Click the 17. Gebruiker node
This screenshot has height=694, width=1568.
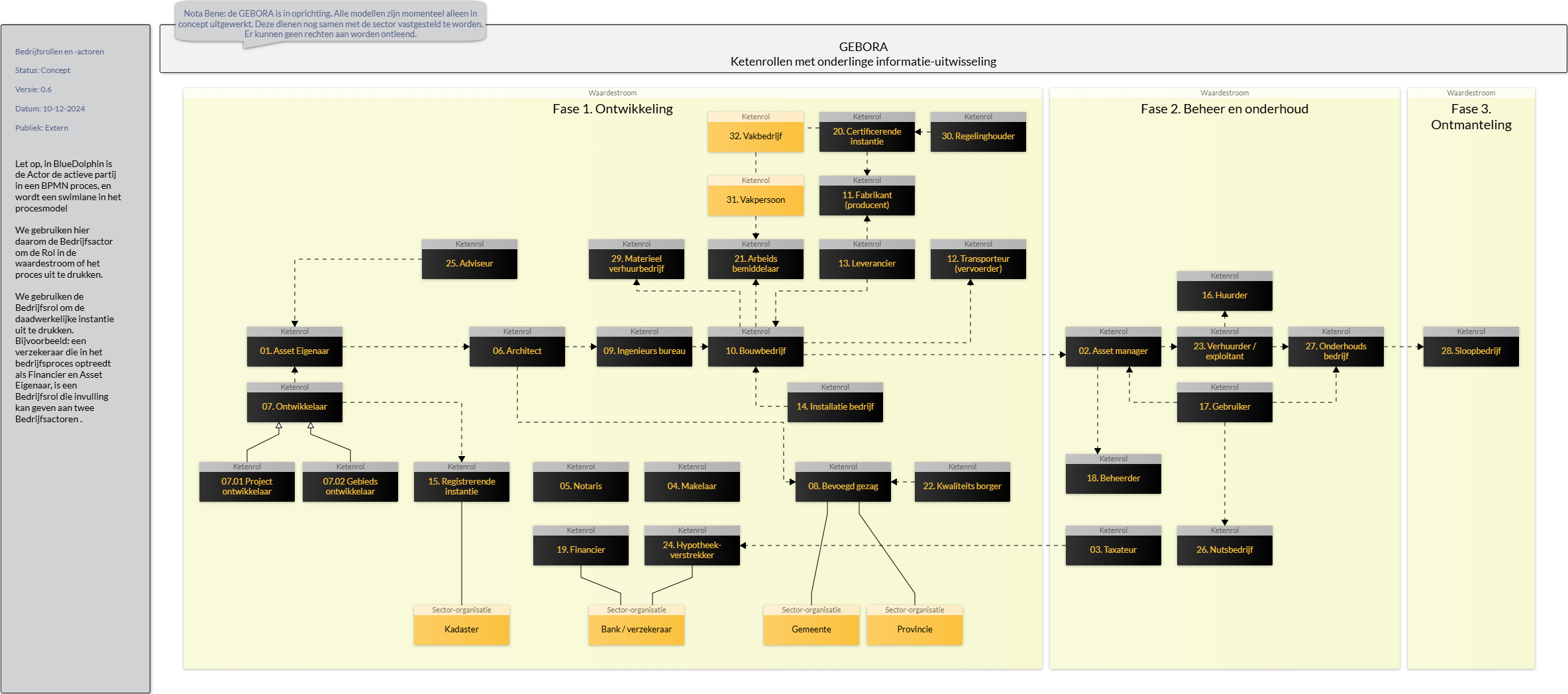click(1225, 402)
